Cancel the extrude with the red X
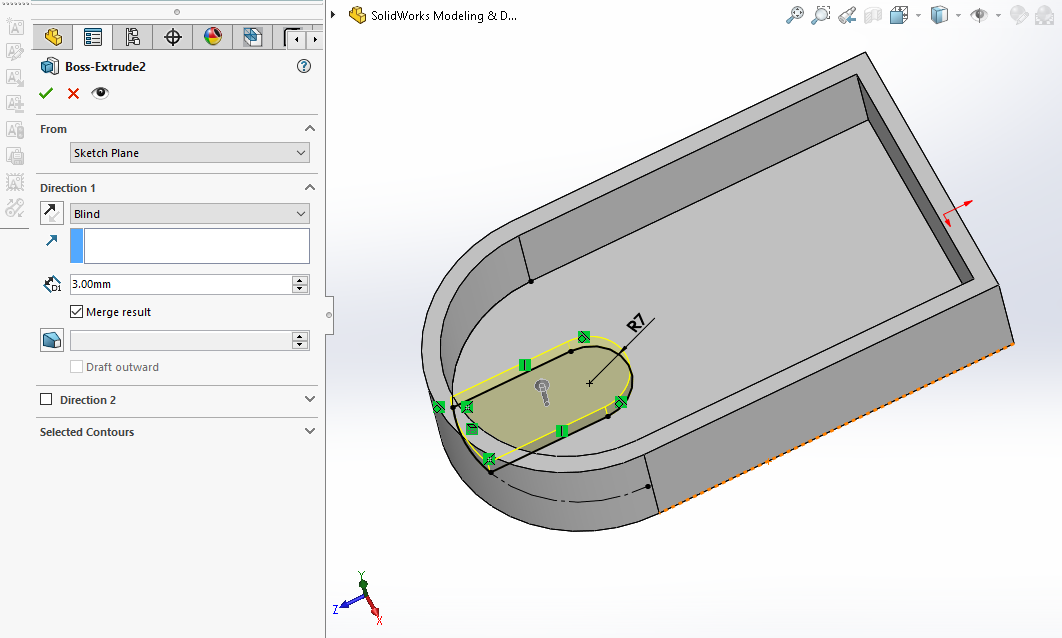The width and height of the screenshot is (1062, 638). (73, 93)
